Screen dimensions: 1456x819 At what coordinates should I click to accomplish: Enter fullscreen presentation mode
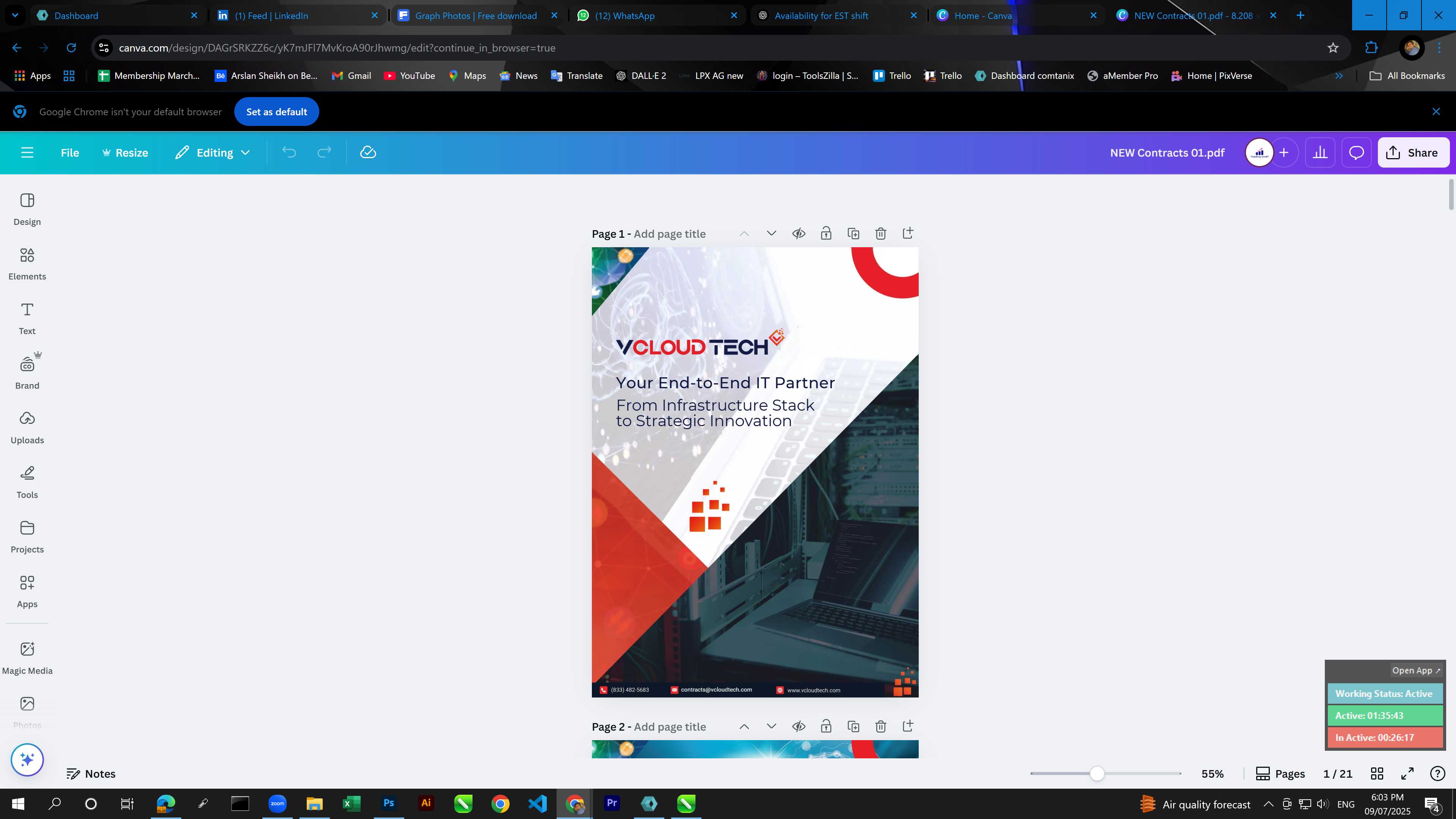[x=1407, y=774]
